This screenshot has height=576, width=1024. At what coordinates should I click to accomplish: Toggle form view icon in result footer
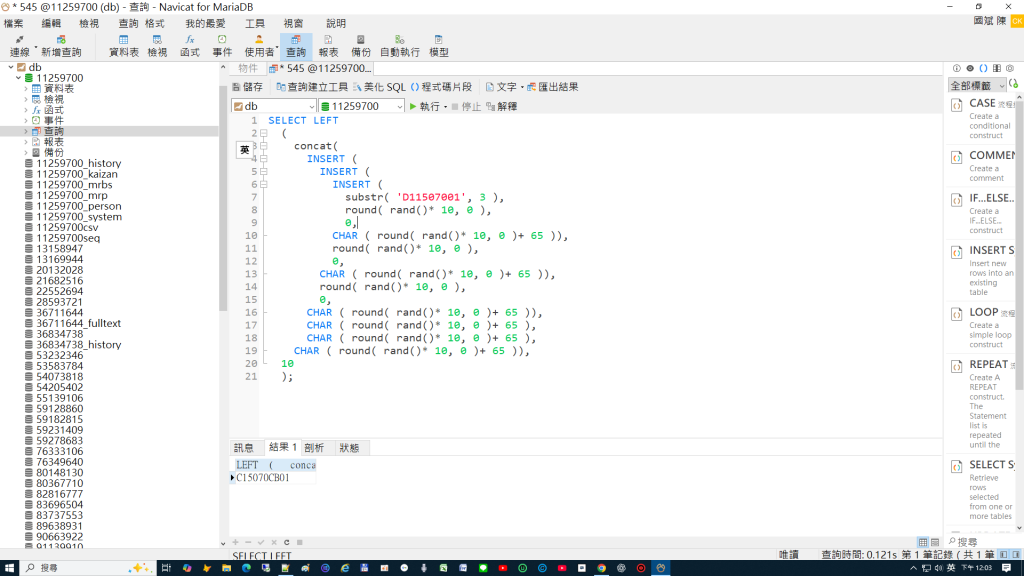point(935,542)
